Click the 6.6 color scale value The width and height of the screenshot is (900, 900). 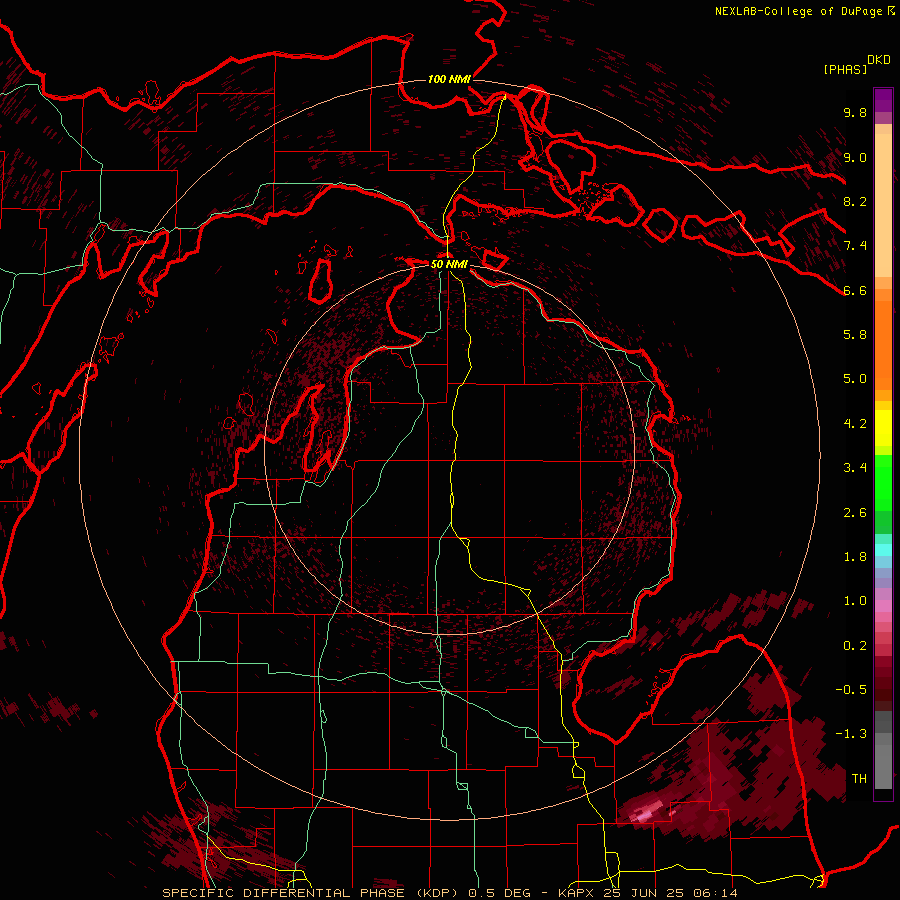pyautogui.click(x=855, y=290)
